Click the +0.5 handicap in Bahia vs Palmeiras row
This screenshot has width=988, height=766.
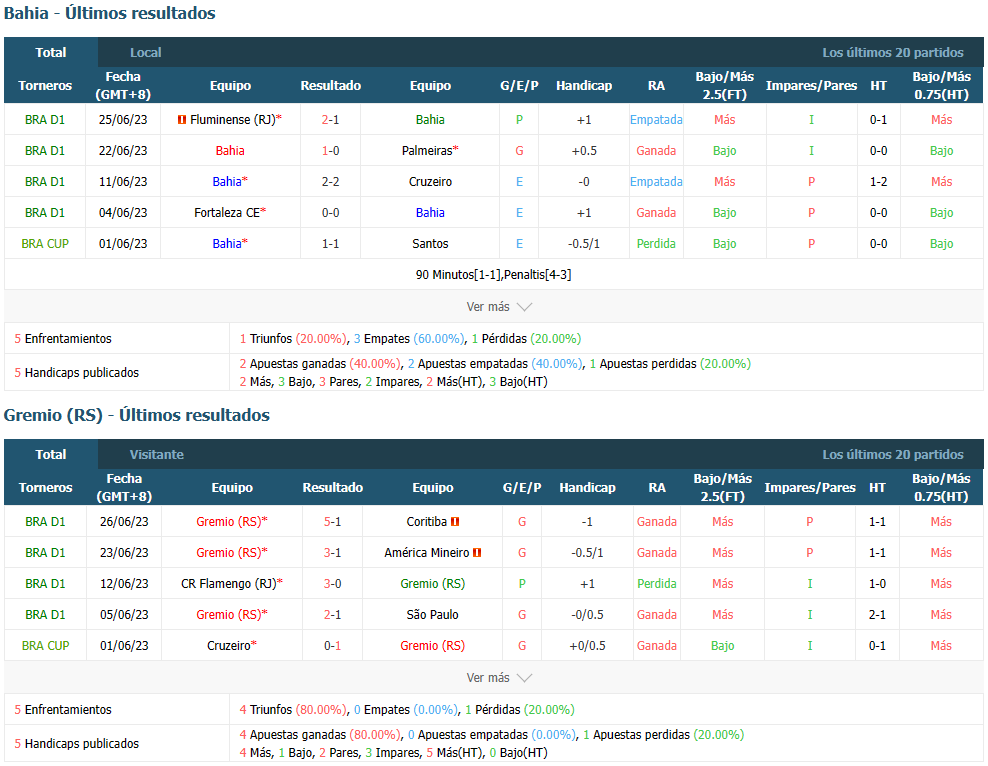584,151
